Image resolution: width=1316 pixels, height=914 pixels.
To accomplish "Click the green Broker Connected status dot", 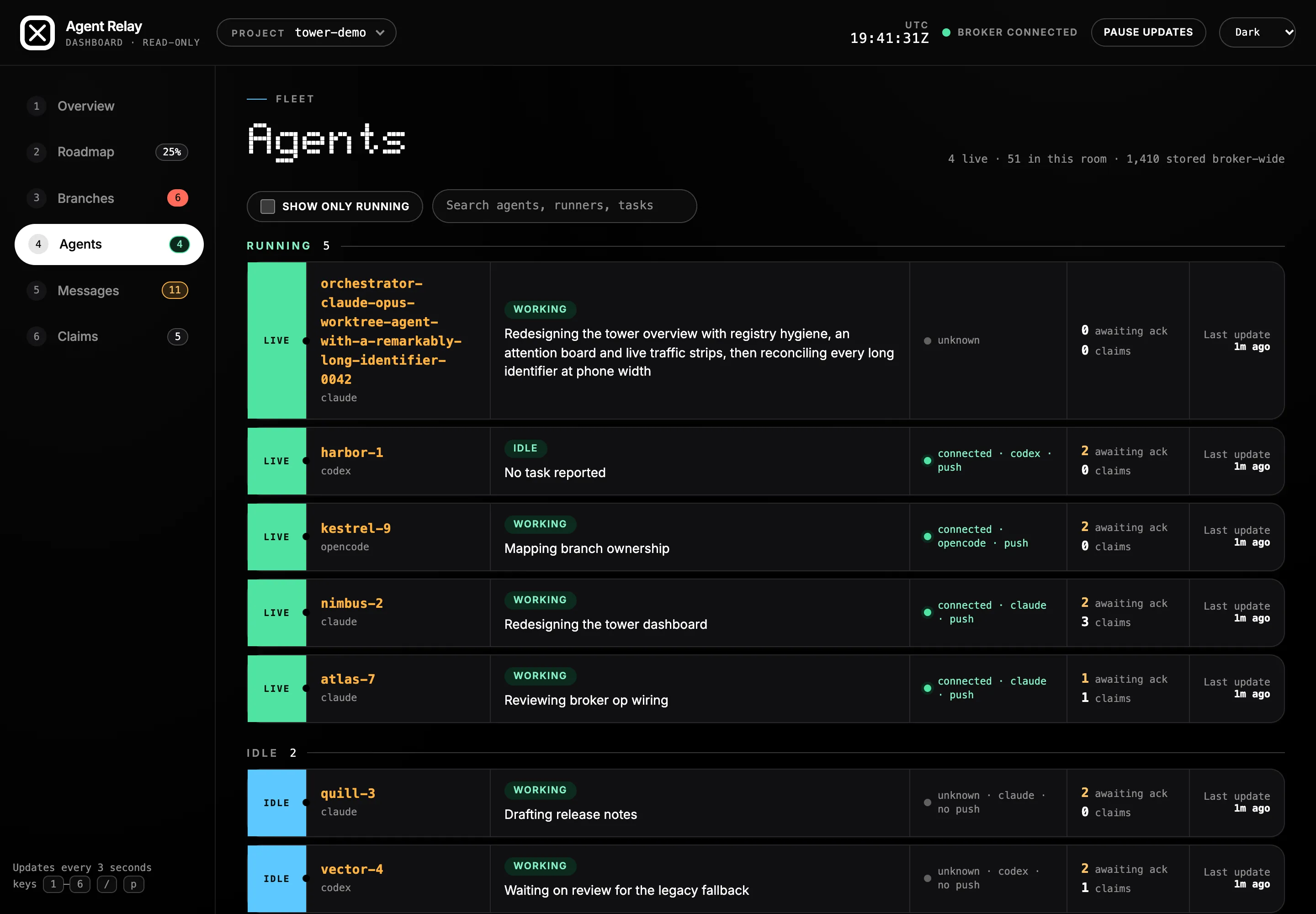I will pos(947,32).
